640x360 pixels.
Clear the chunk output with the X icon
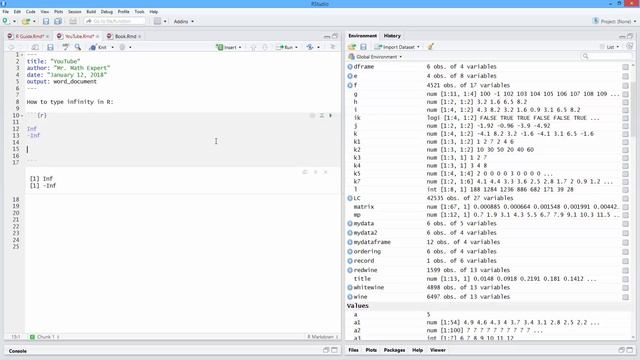pos(325,172)
